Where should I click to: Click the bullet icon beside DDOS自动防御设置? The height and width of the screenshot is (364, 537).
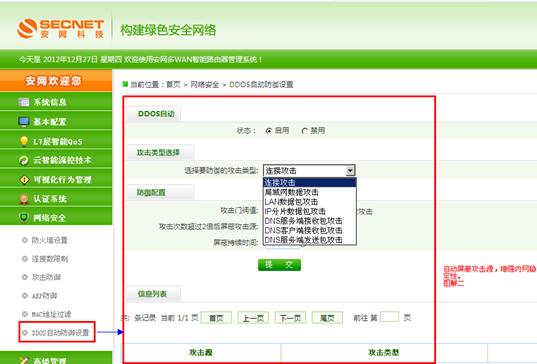coord(24,332)
